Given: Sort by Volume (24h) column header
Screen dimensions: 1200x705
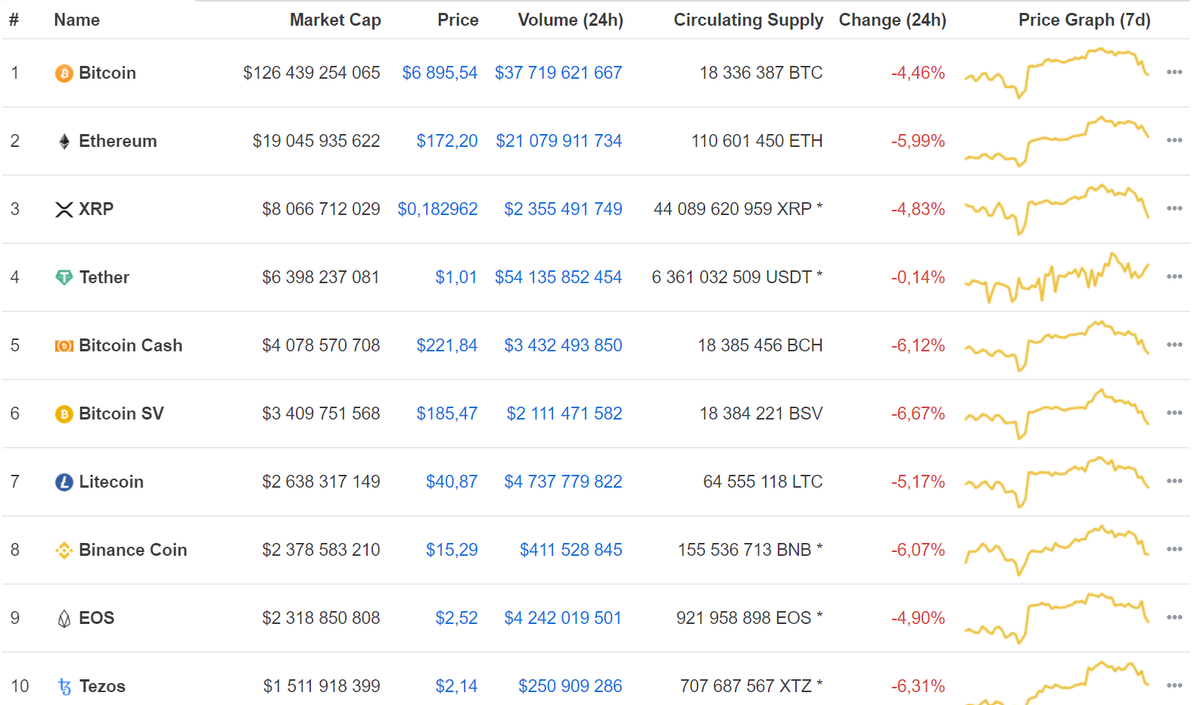Looking at the screenshot, I should pyautogui.click(x=570, y=20).
